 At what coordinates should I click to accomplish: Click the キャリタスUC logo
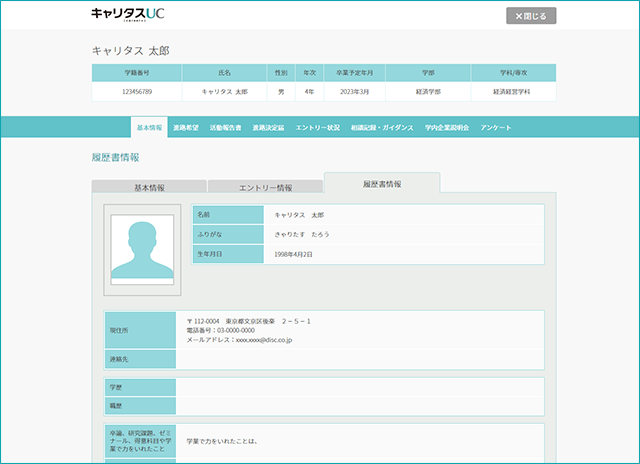[x=127, y=14]
